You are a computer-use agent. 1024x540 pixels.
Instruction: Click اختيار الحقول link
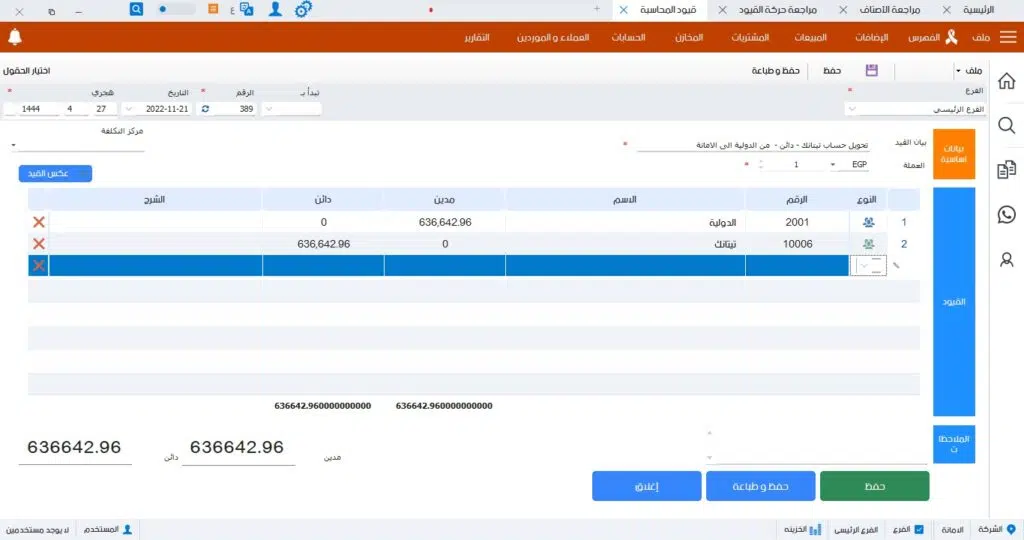click(x=26, y=71)
